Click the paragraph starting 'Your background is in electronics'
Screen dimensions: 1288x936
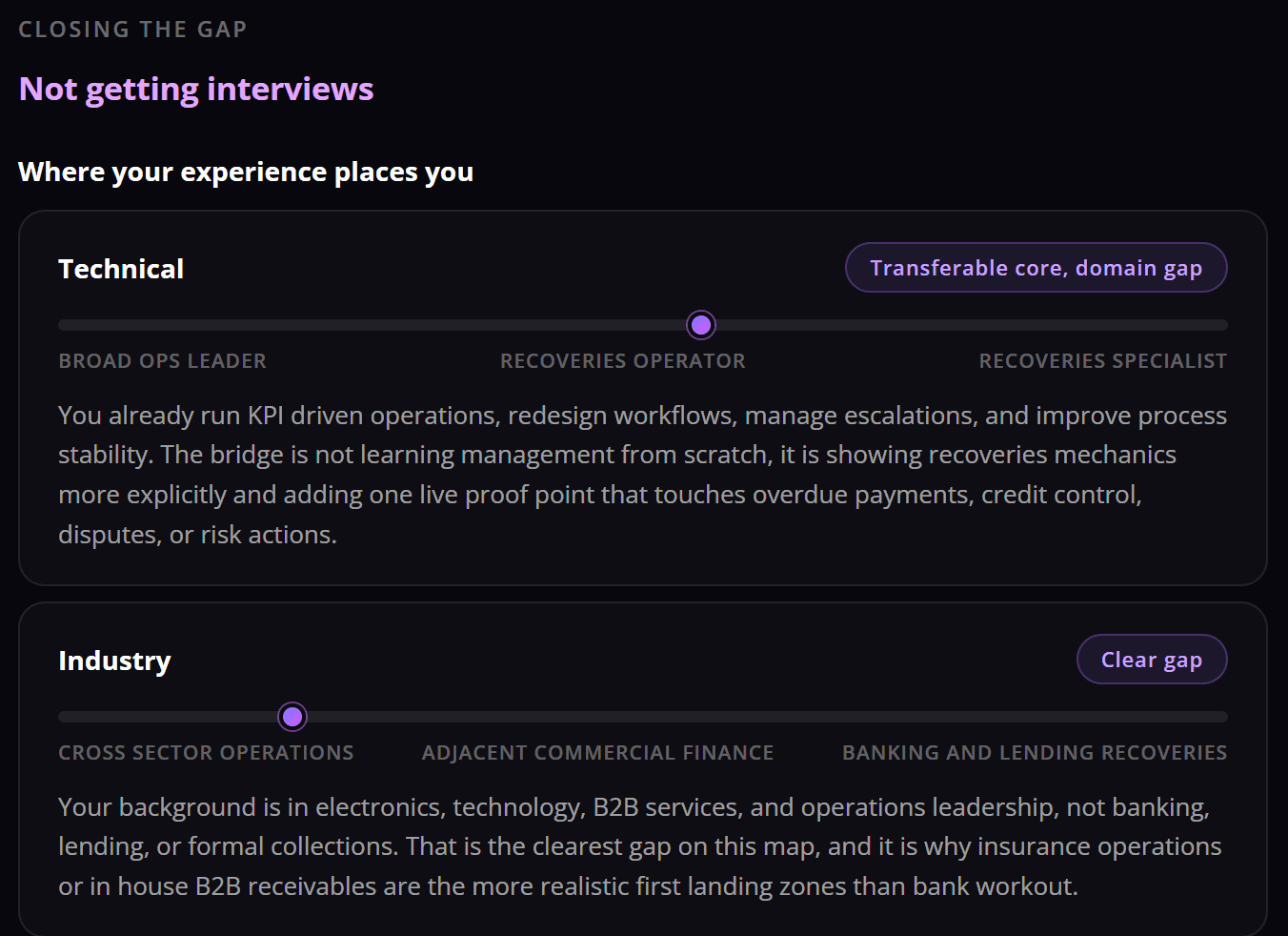(x=642, y=847)
